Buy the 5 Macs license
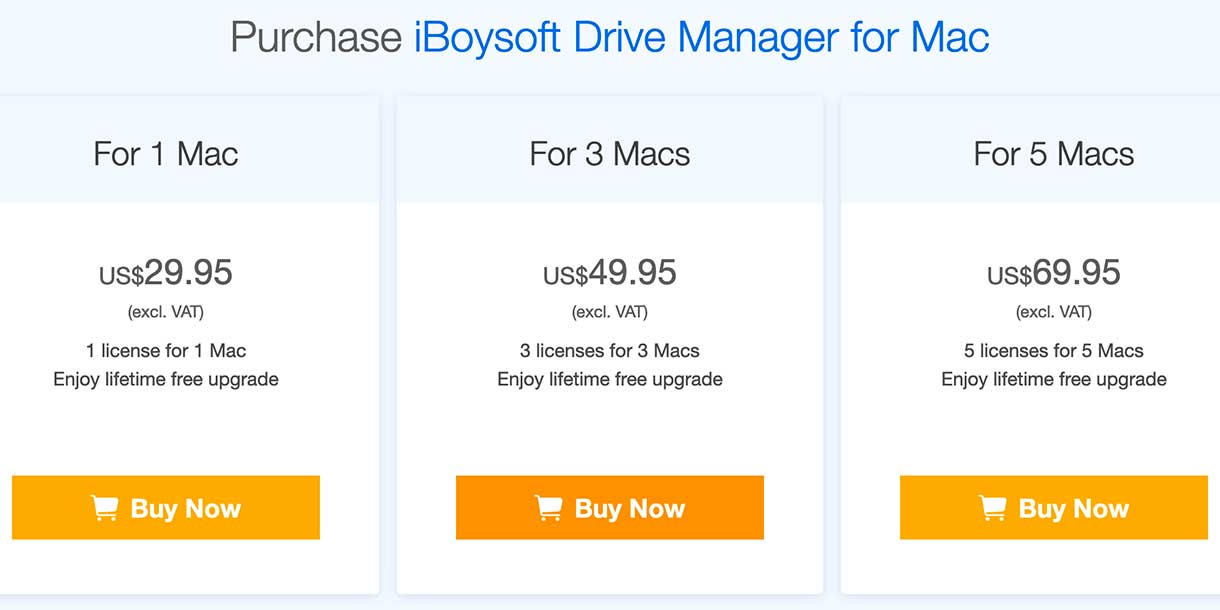 point(1054,507)
